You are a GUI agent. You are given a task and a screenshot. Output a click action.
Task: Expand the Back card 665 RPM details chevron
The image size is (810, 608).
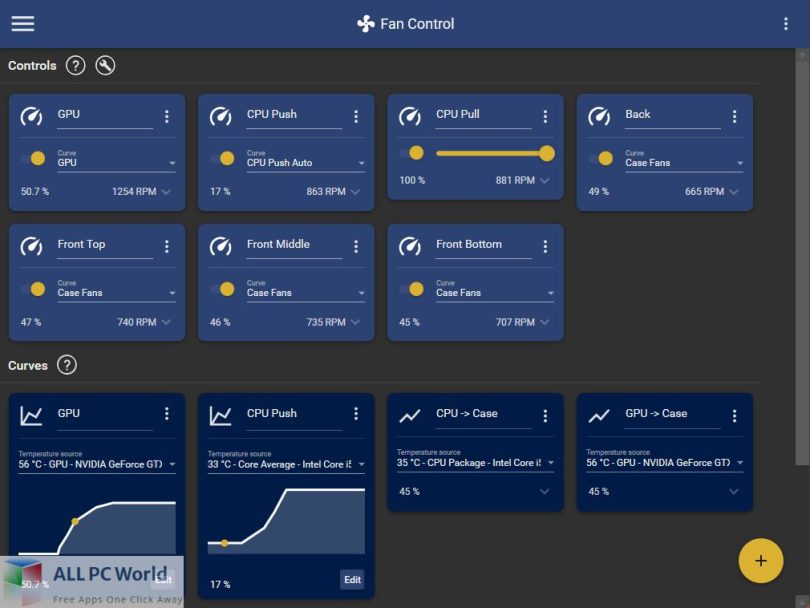coord(734,192)
